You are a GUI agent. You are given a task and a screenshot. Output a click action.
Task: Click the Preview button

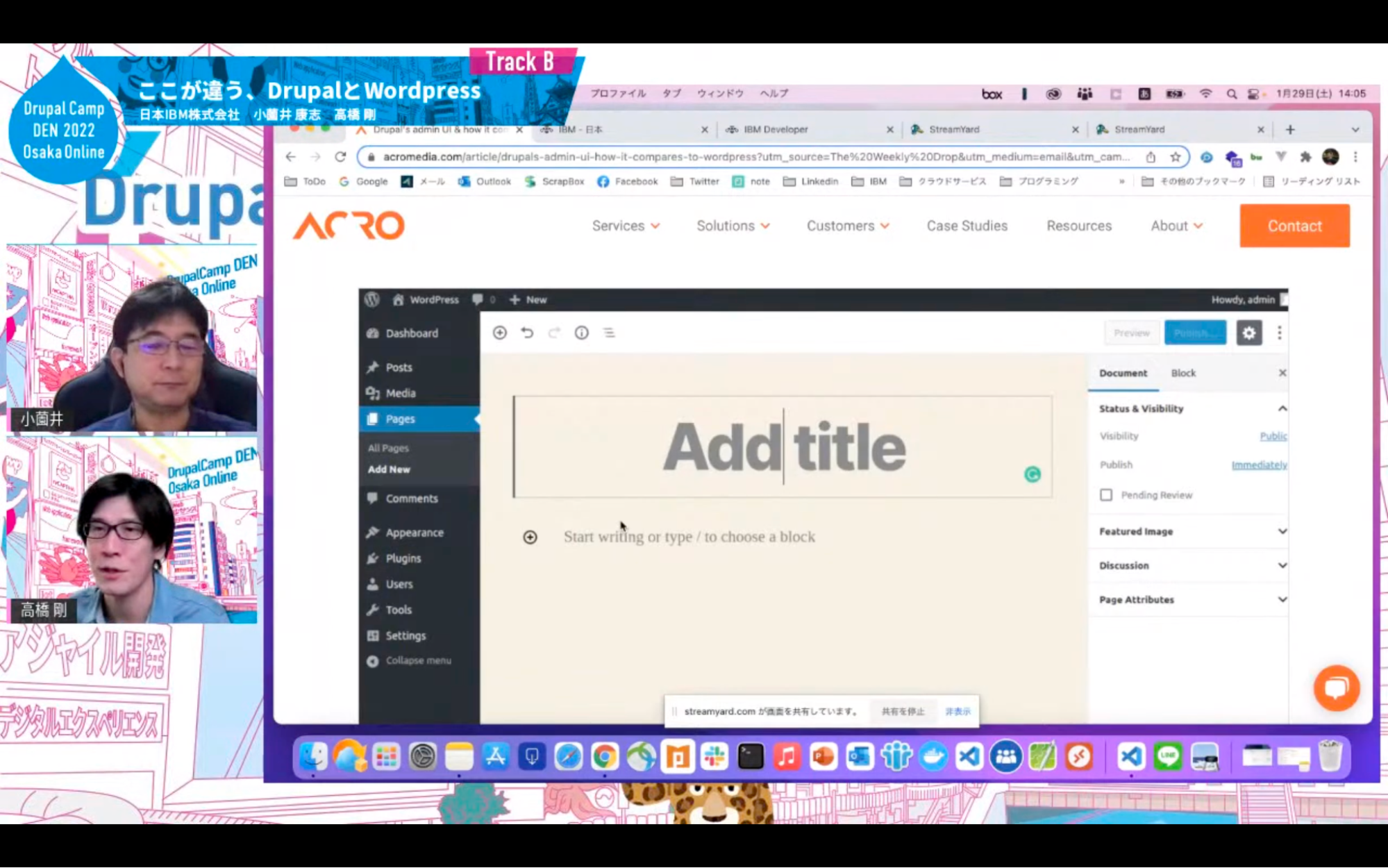[1132, 332]
